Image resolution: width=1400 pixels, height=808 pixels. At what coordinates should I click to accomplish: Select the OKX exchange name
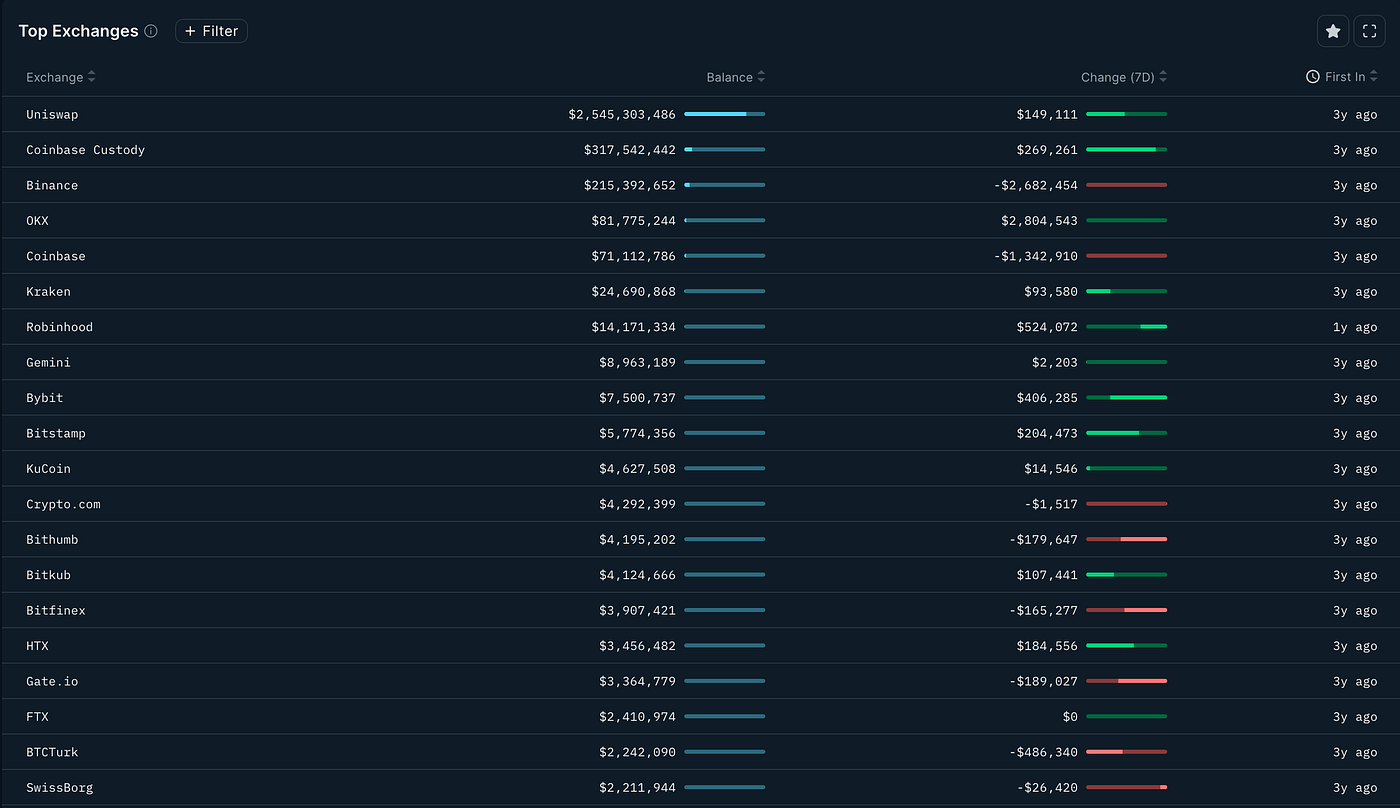tap(37, 221)
